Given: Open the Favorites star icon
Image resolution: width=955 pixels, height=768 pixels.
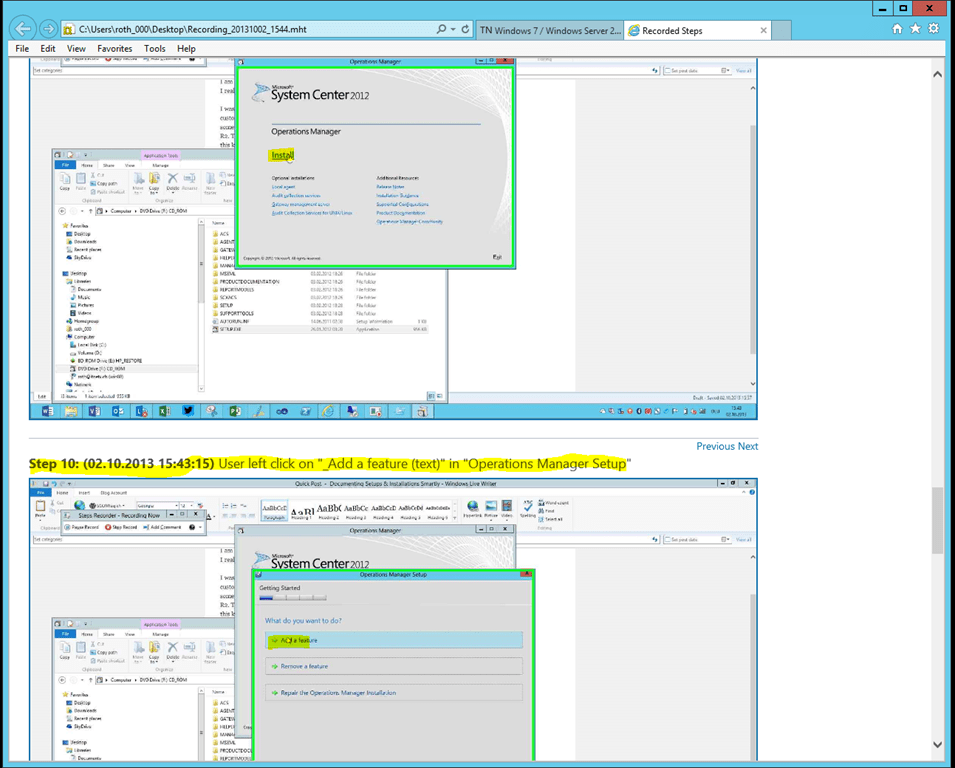Looking at the screenshot, I should tap(915, 29).
